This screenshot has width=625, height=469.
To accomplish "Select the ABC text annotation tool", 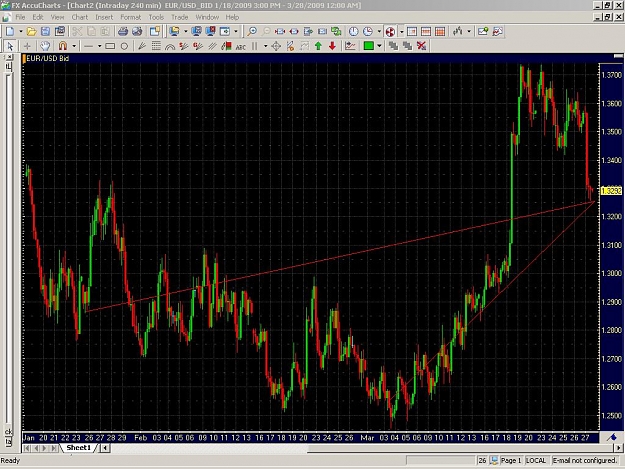I will click(x=240, y=47).
